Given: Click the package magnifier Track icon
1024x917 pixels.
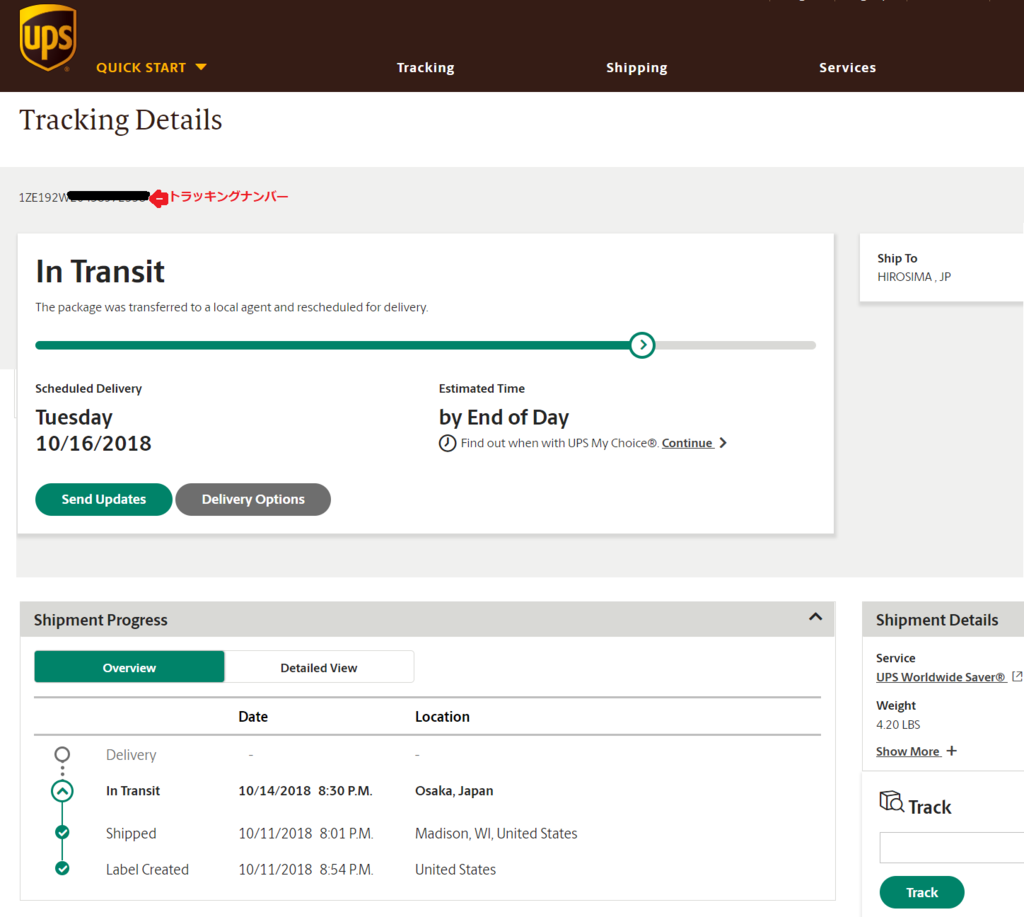Looking at the screenshot, I should (x=891, y=801).
